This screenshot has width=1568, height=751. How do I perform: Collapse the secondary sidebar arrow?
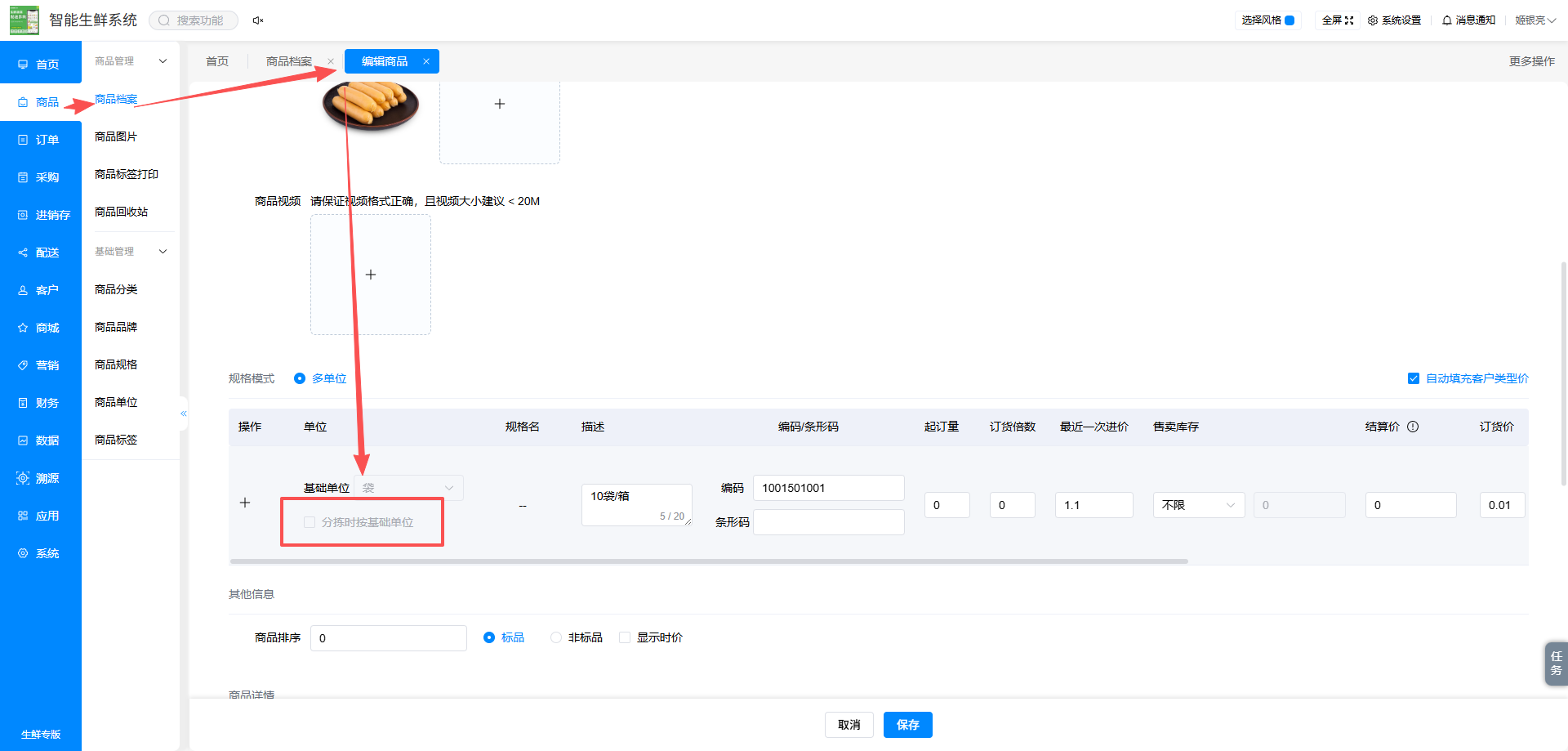(184, 413)
